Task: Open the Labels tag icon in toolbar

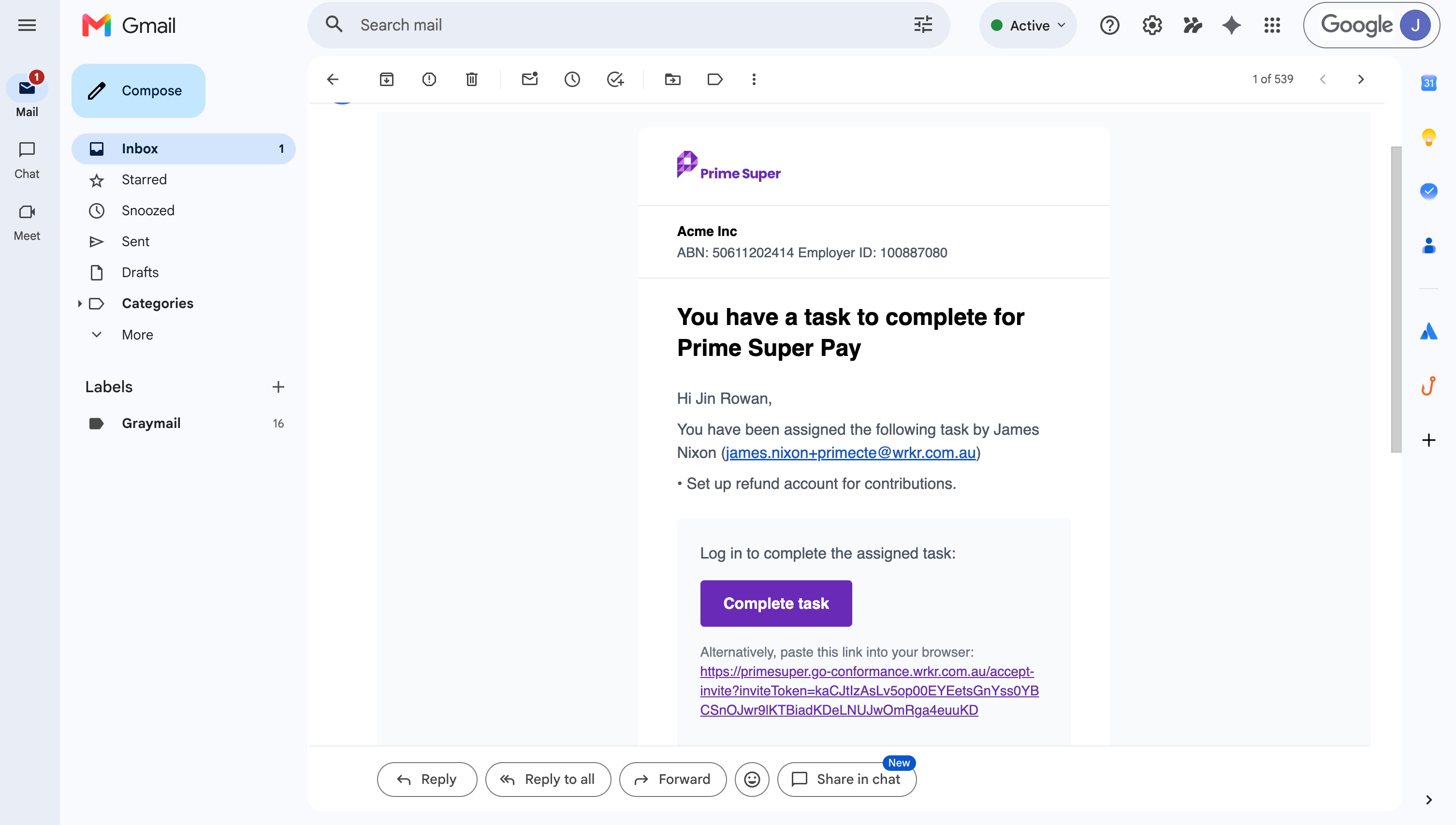Action: point(714,79)
